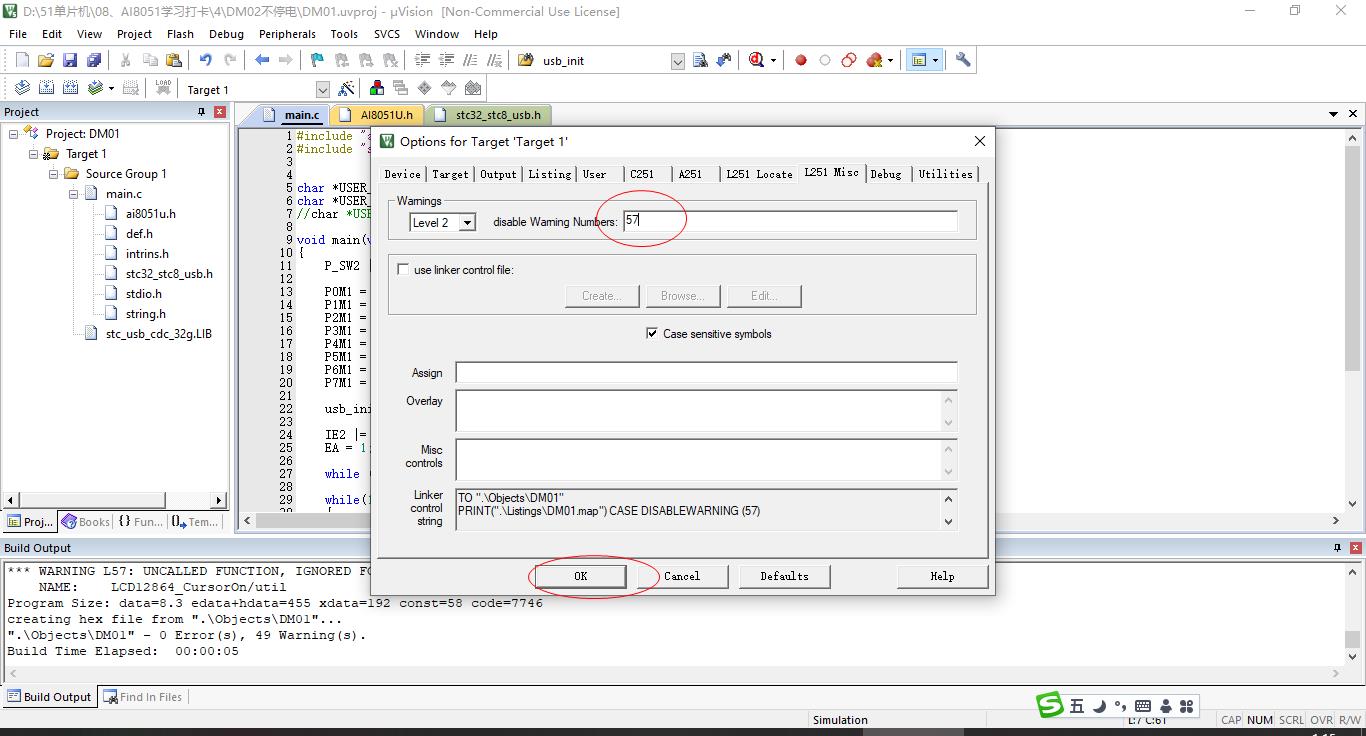Image resolution: width=1366 pixels, height=736 pixels.
Task: Uncheck Case sensitive symbols
Action: (x=652, y=333)
